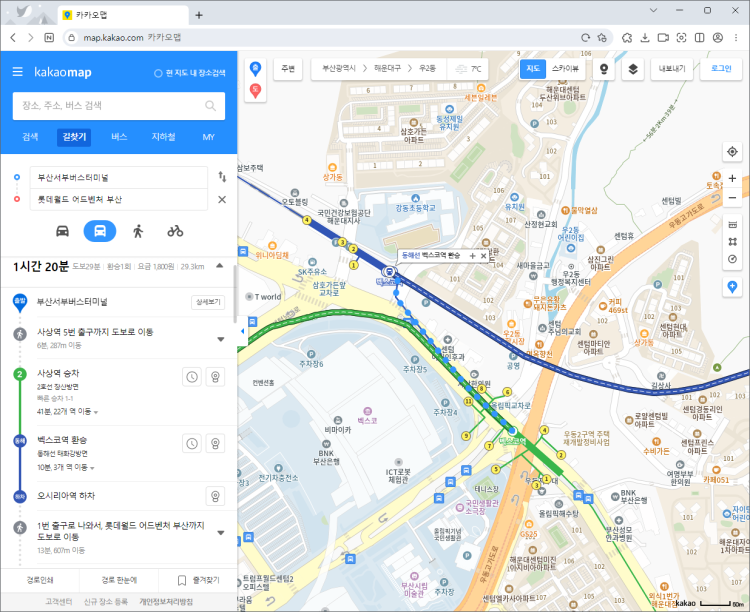
Task: Show timetable for 사상역 승차
Action: [192, 377]
